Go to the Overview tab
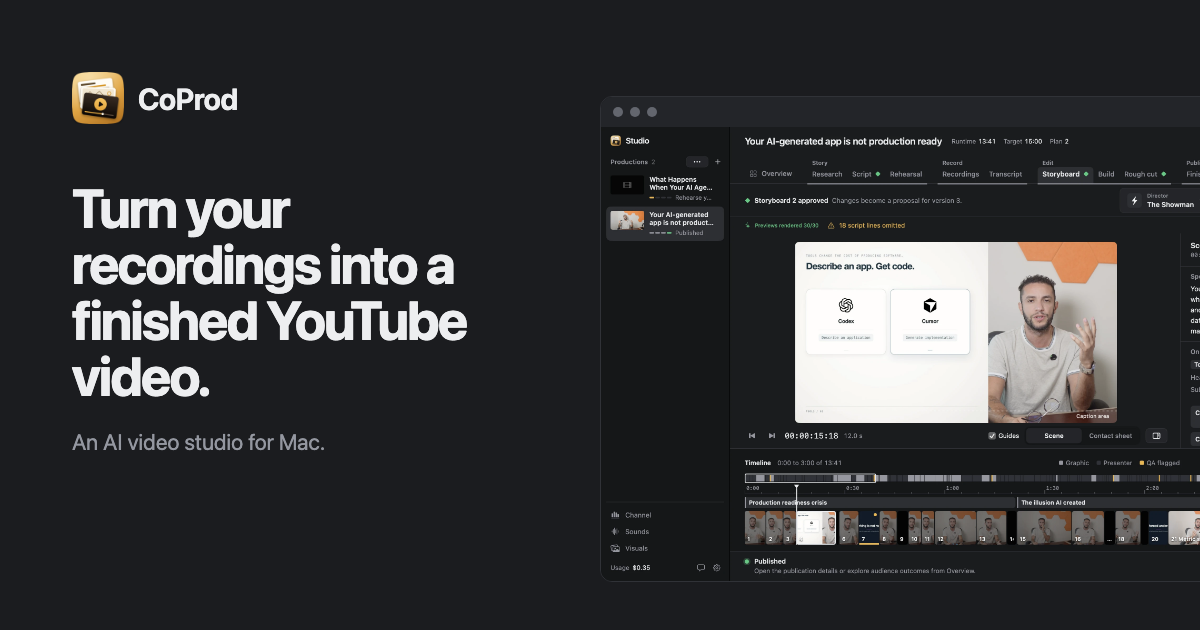Screen dimensions: 1200x630 tap(771, 174)
